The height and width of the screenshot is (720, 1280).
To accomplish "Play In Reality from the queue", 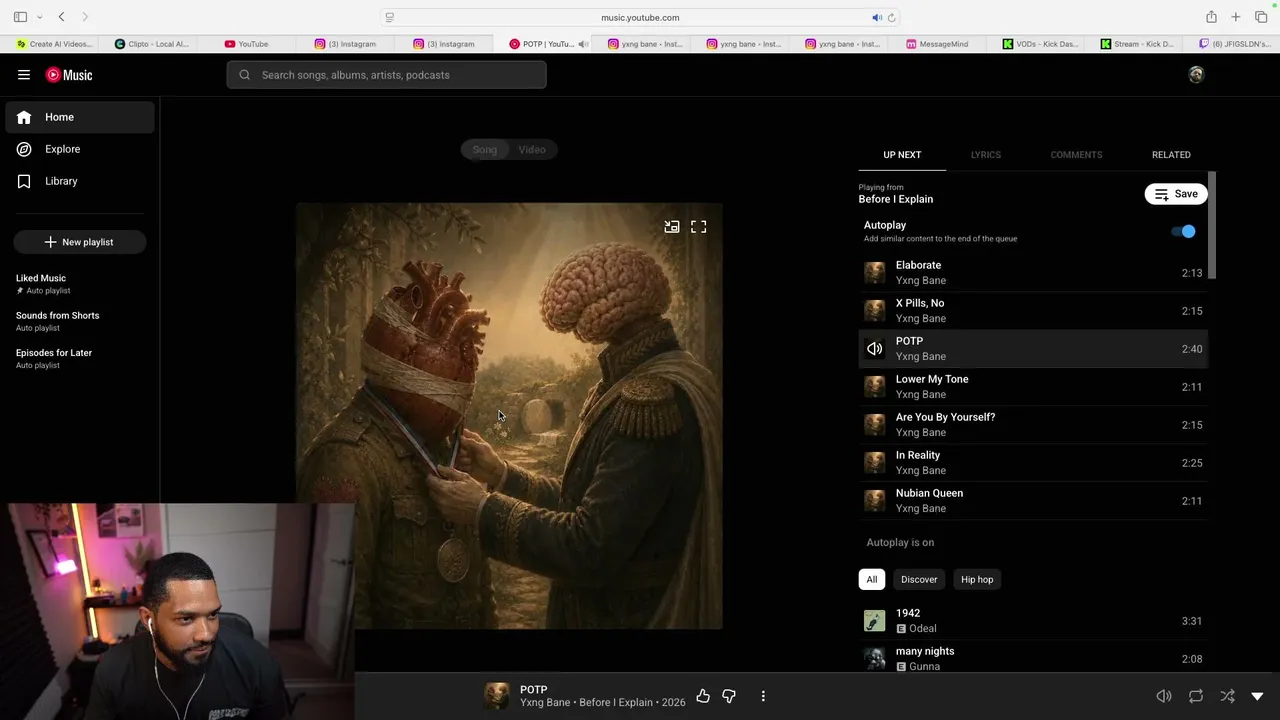I will click(x=1033, y=463).
